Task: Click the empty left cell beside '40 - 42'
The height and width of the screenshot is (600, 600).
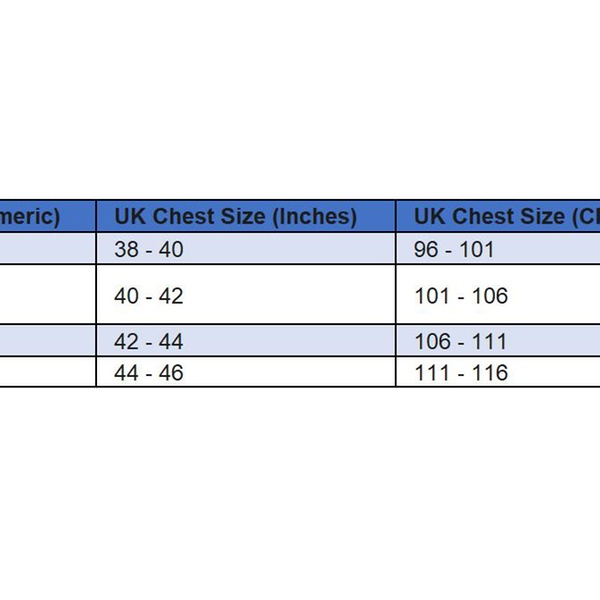Action: (x=47, y=296)
